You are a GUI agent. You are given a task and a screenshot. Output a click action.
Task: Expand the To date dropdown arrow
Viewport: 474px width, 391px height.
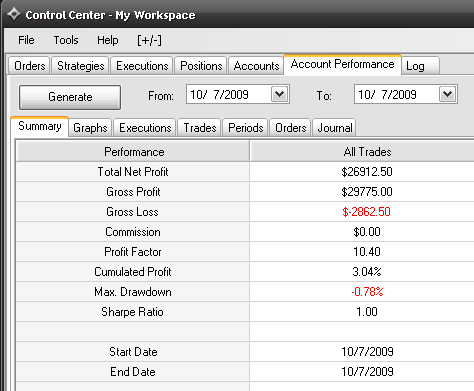[x=447, y=95]
